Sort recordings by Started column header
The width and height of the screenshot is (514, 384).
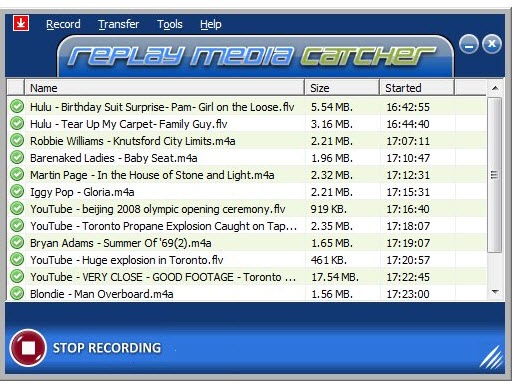pos(417,88)
